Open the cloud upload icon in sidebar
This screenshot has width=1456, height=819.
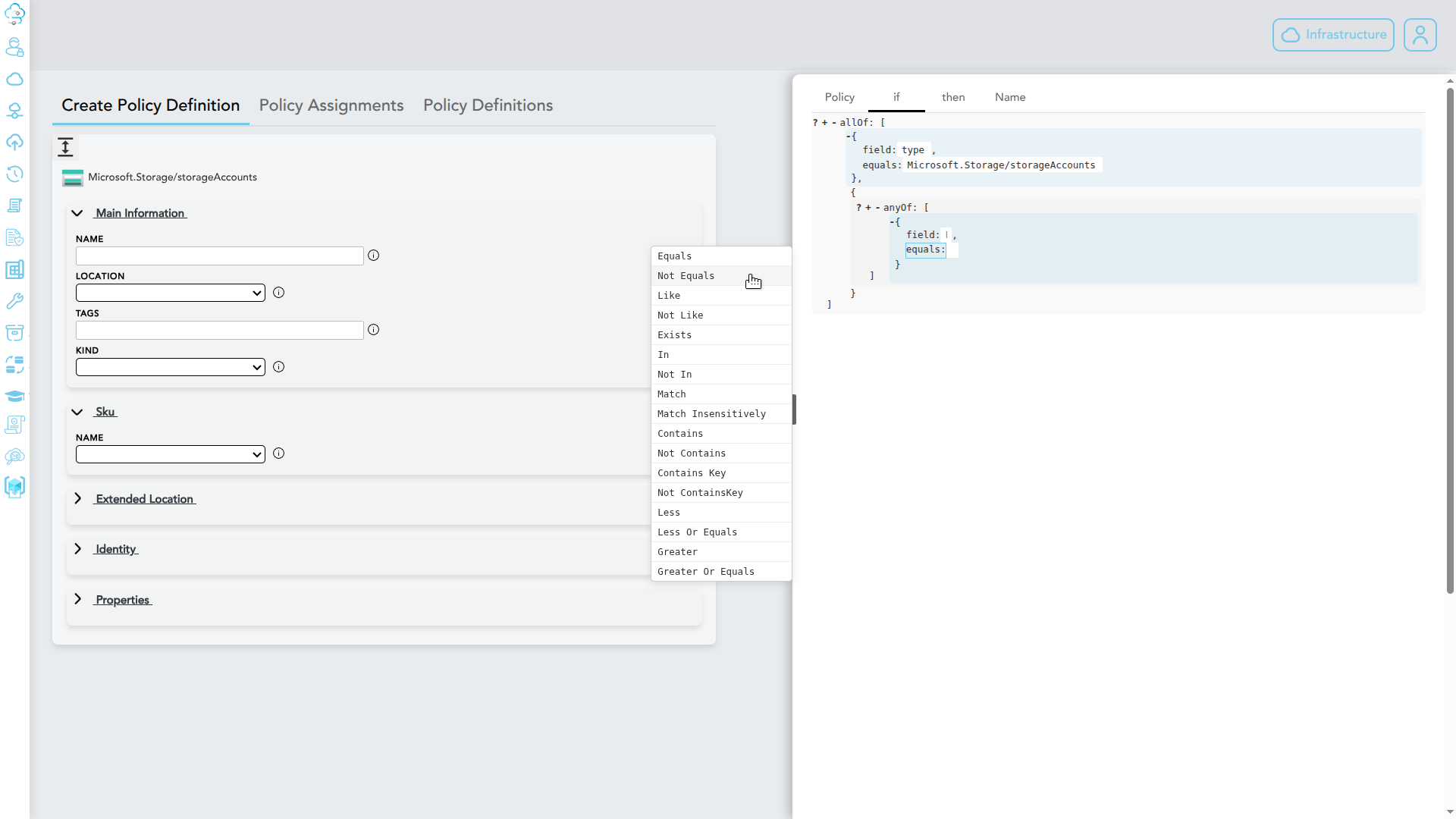coord(14,143)
